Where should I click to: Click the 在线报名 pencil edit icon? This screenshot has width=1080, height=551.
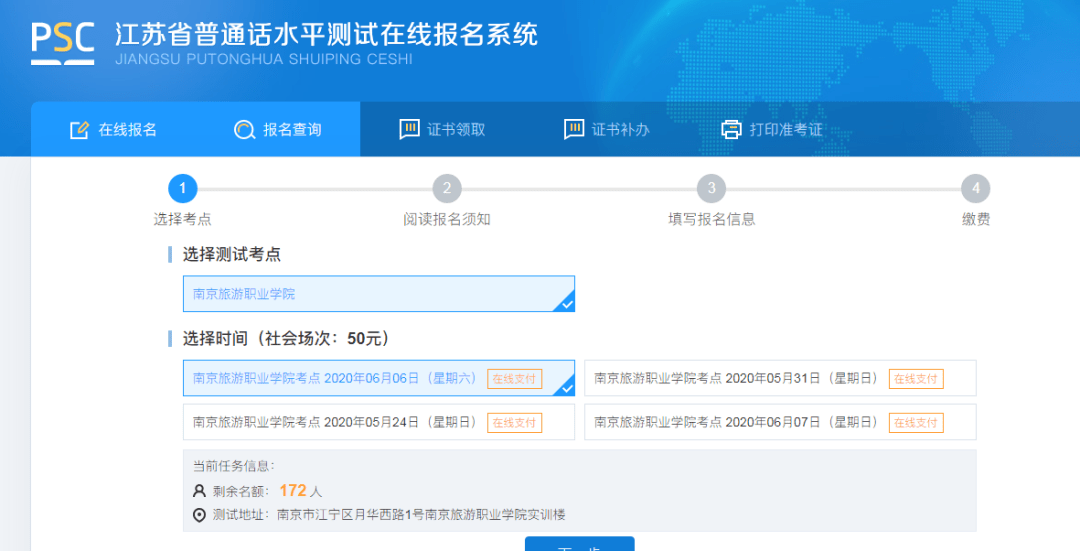pos(79,129)
